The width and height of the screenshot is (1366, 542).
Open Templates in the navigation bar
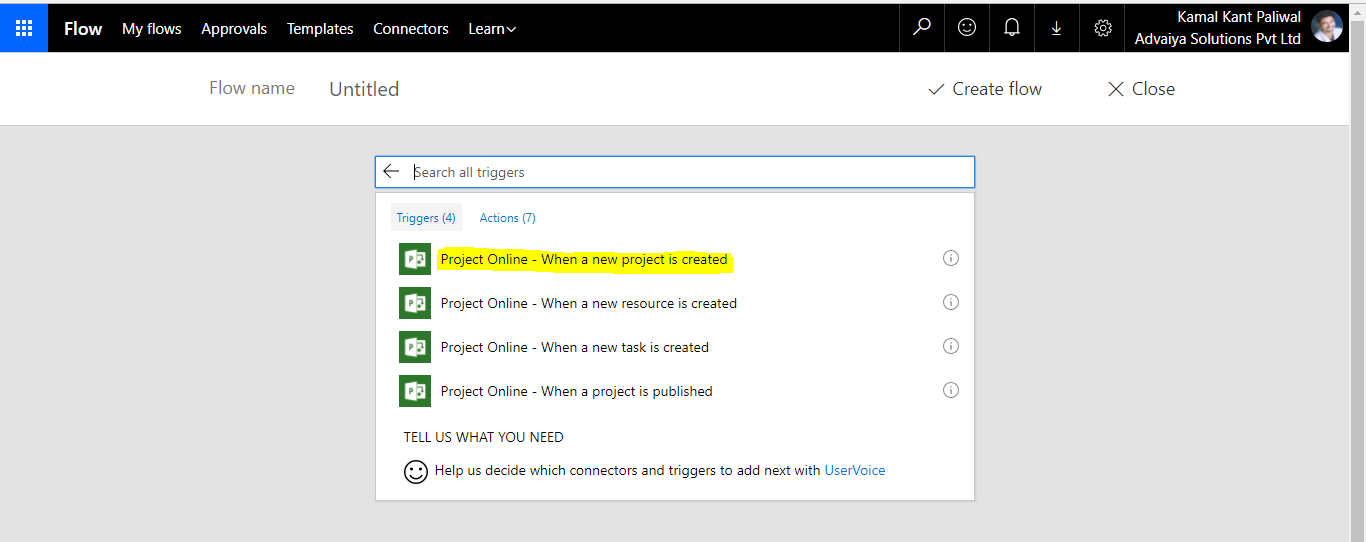point(320,29)
